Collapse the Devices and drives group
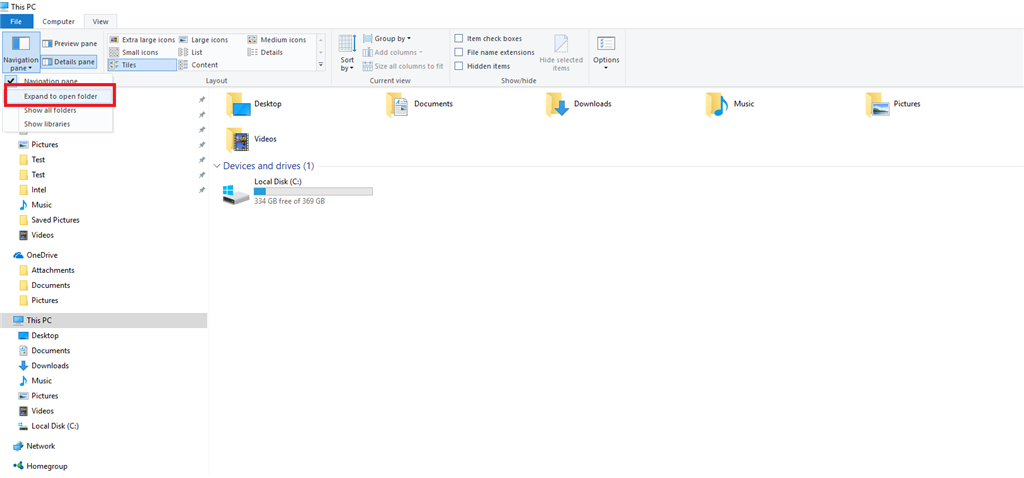This screenshot has height=478, width=1024. (216, 166)
